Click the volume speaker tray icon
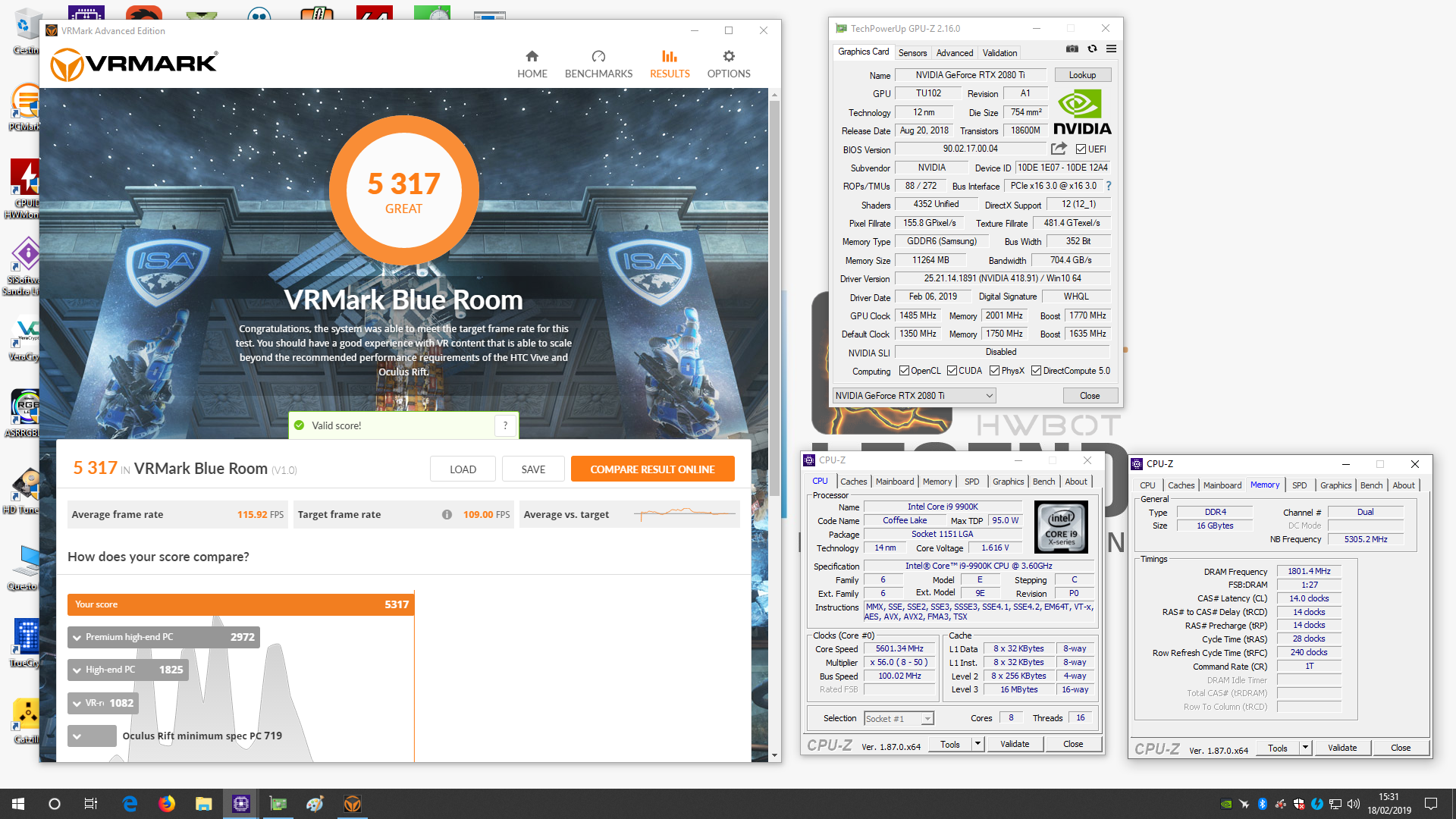The width and height of the screenshot is (1456, 819). (x=1354, y=804)
